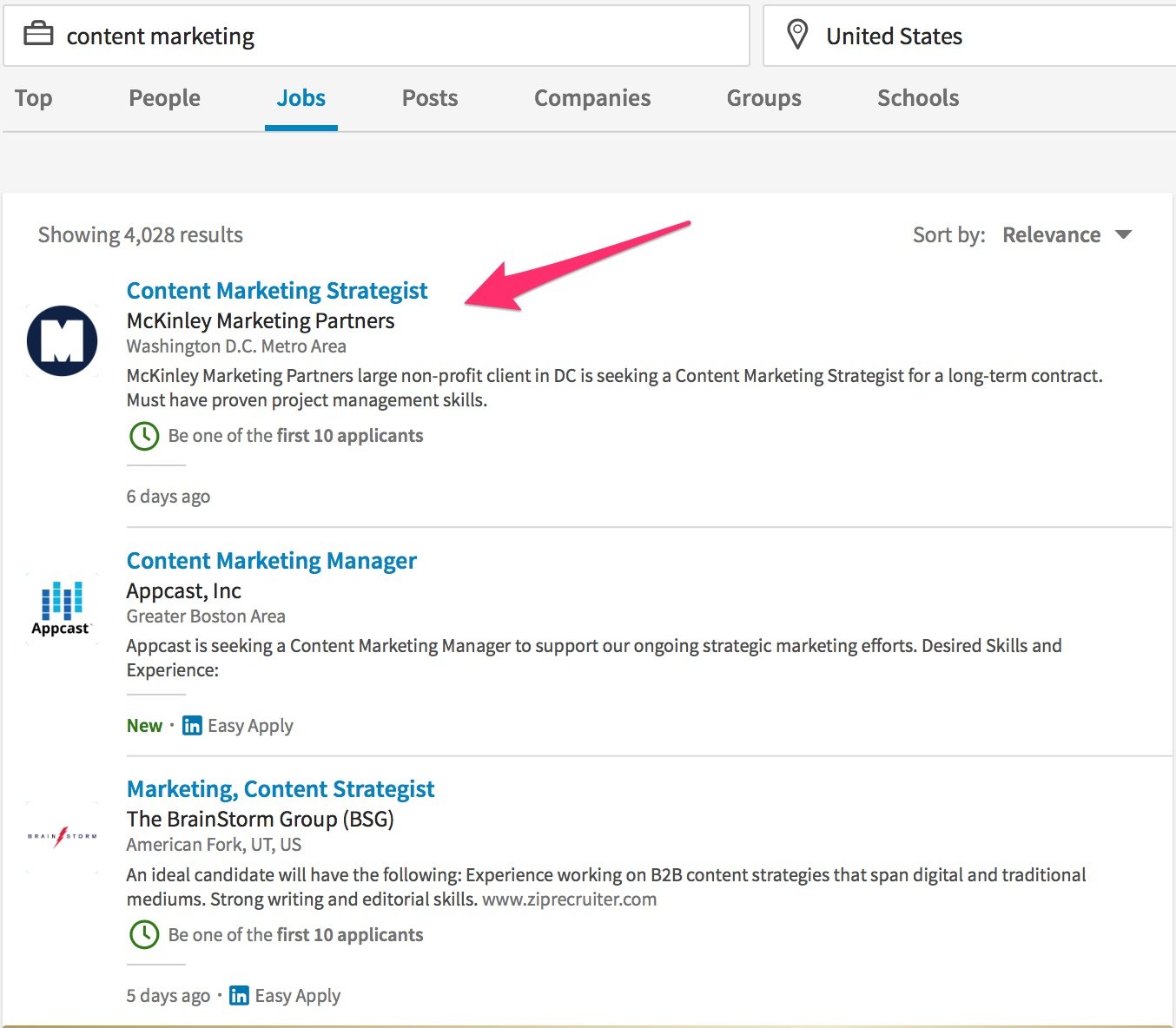
Task: Go to the Companies tab
Action: point(592,98)
